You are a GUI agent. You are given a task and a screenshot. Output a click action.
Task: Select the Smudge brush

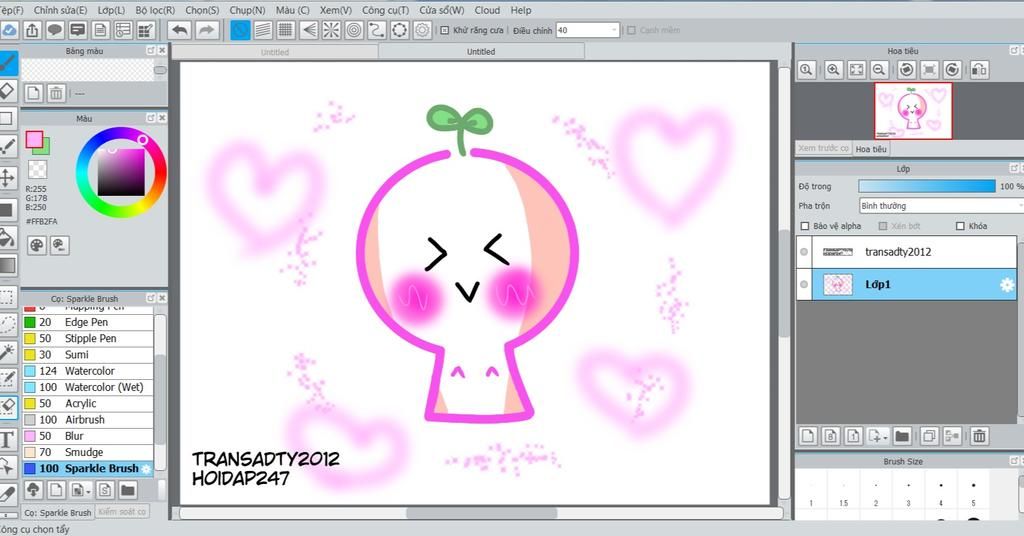pos(88,452)
